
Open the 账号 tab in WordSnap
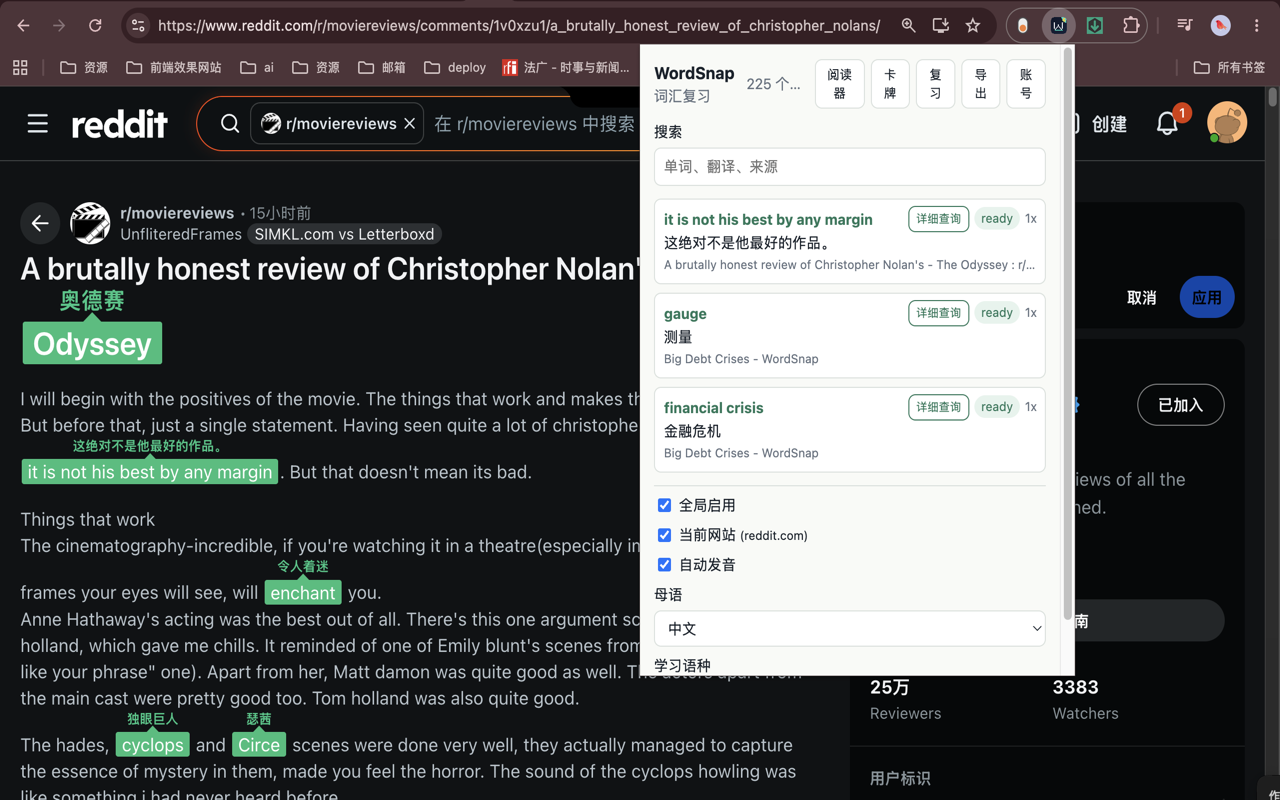click(x=1025, y=84)
